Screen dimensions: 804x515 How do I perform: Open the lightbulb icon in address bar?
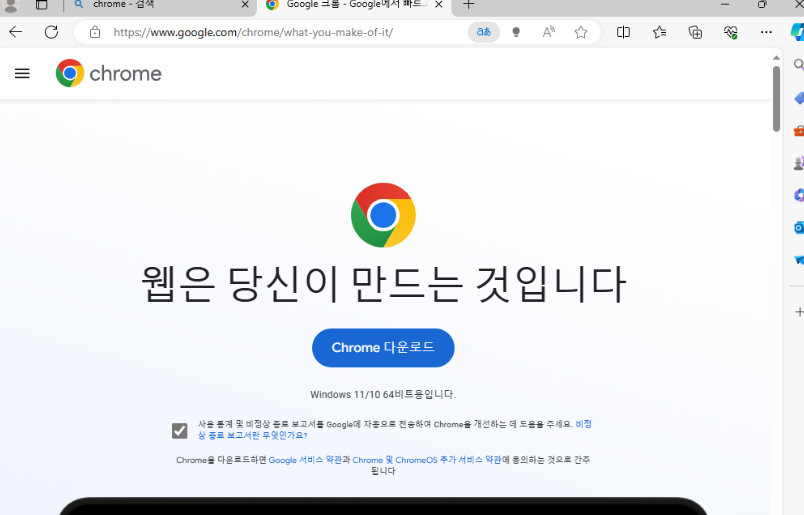(x=516, y=32)
